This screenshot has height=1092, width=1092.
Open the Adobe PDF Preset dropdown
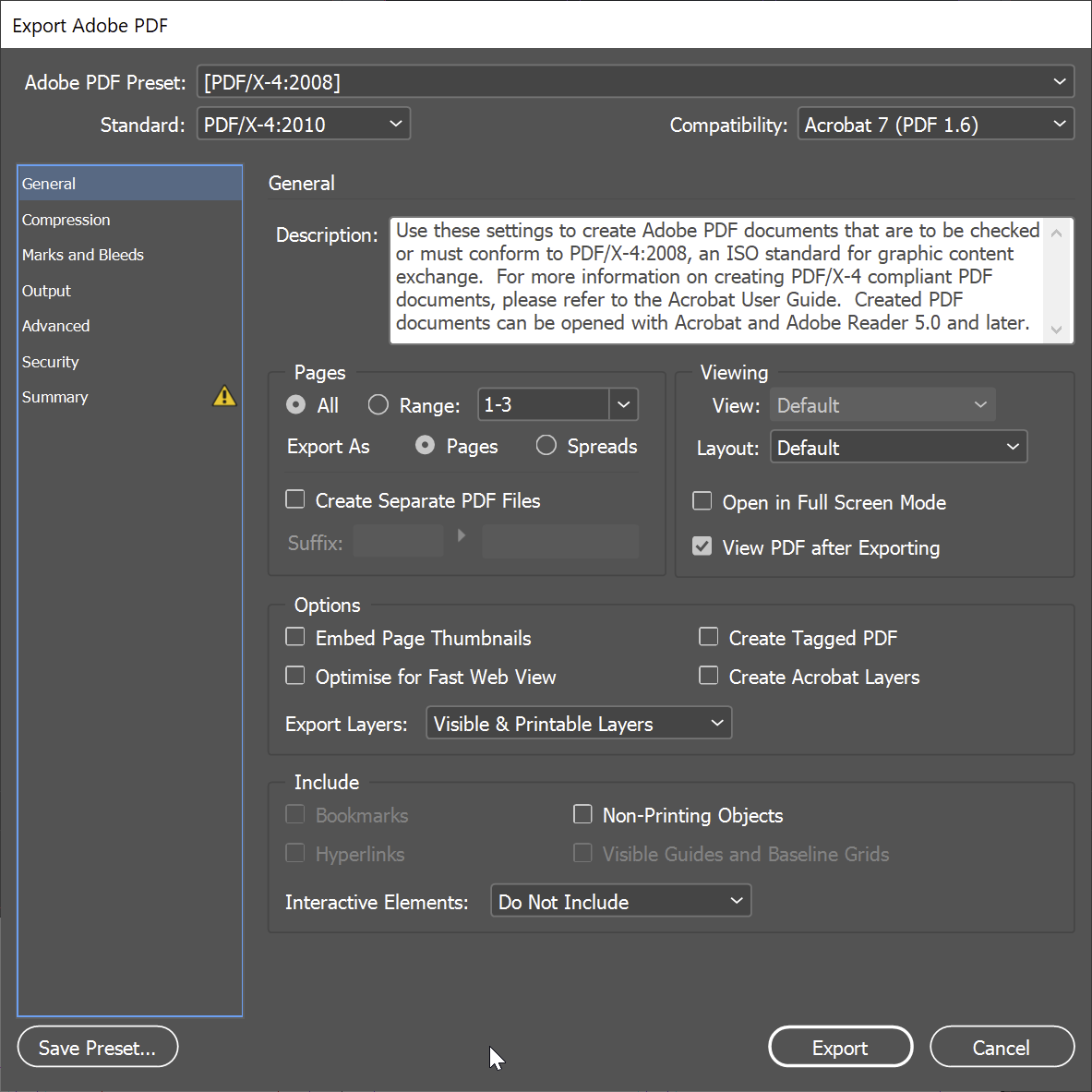tap(1059, 81)
